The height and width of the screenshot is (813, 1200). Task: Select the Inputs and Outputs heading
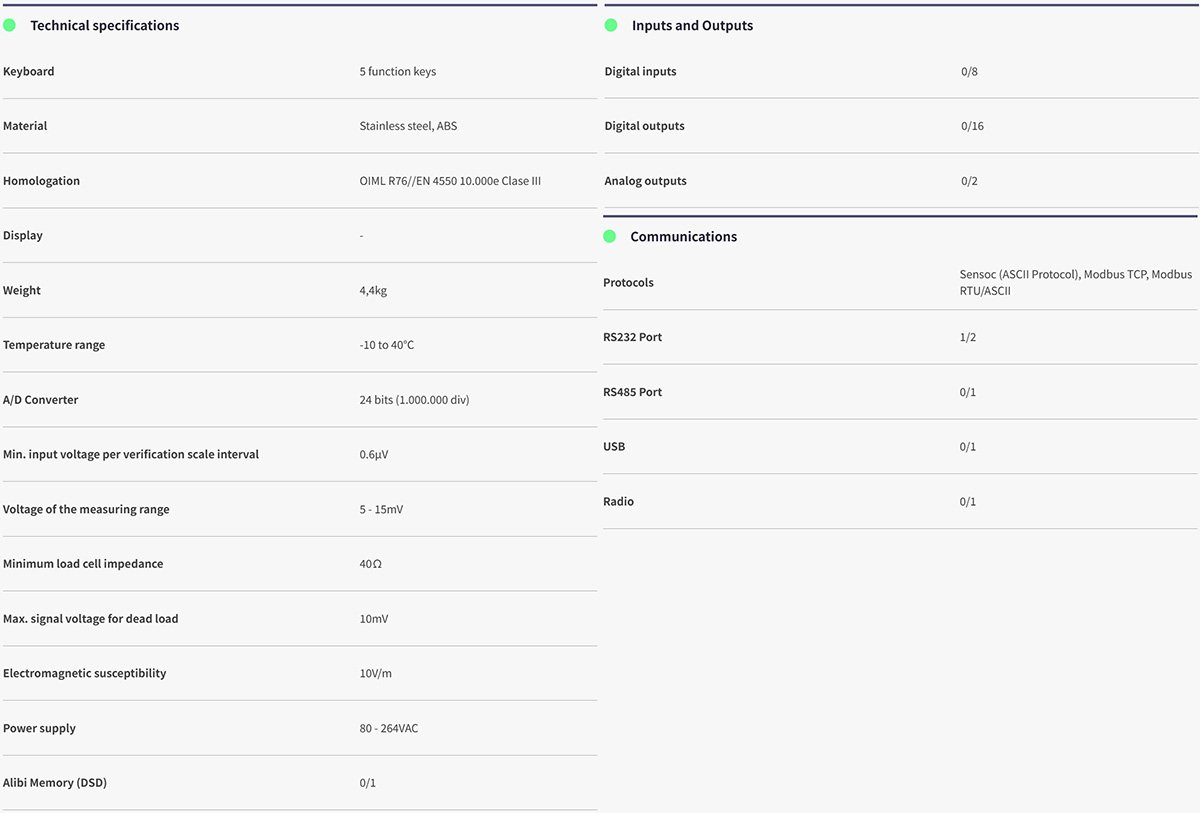click(692, 25)
